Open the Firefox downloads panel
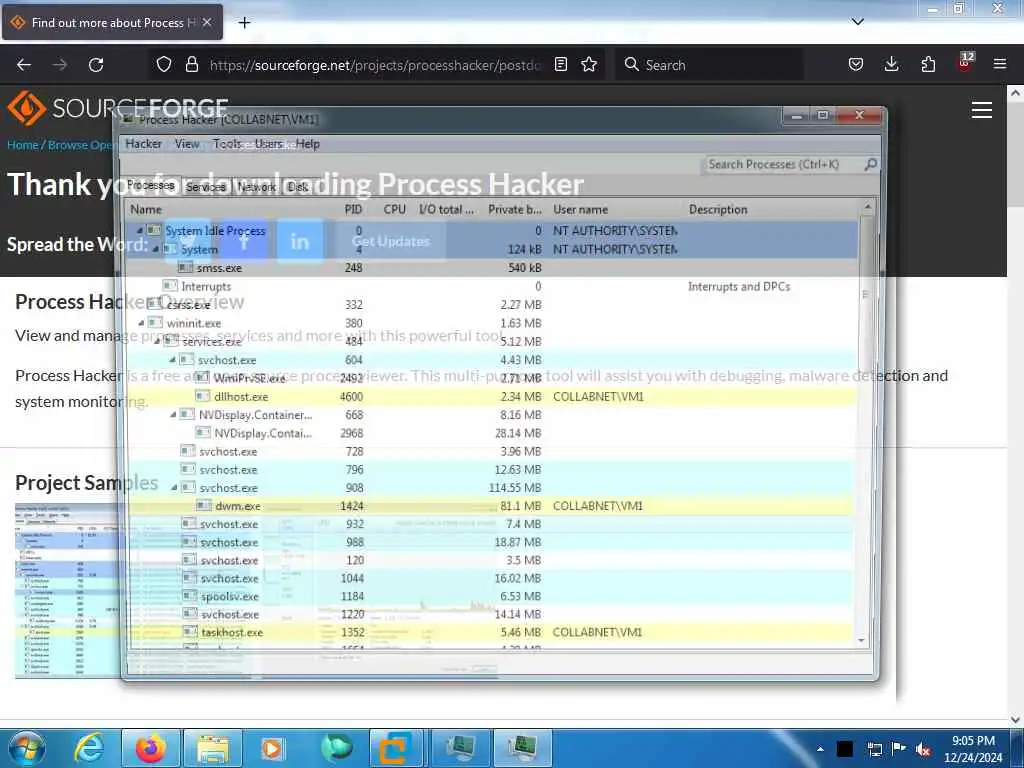The width and height of the screenshot is (1024, 768). point(891,65)
